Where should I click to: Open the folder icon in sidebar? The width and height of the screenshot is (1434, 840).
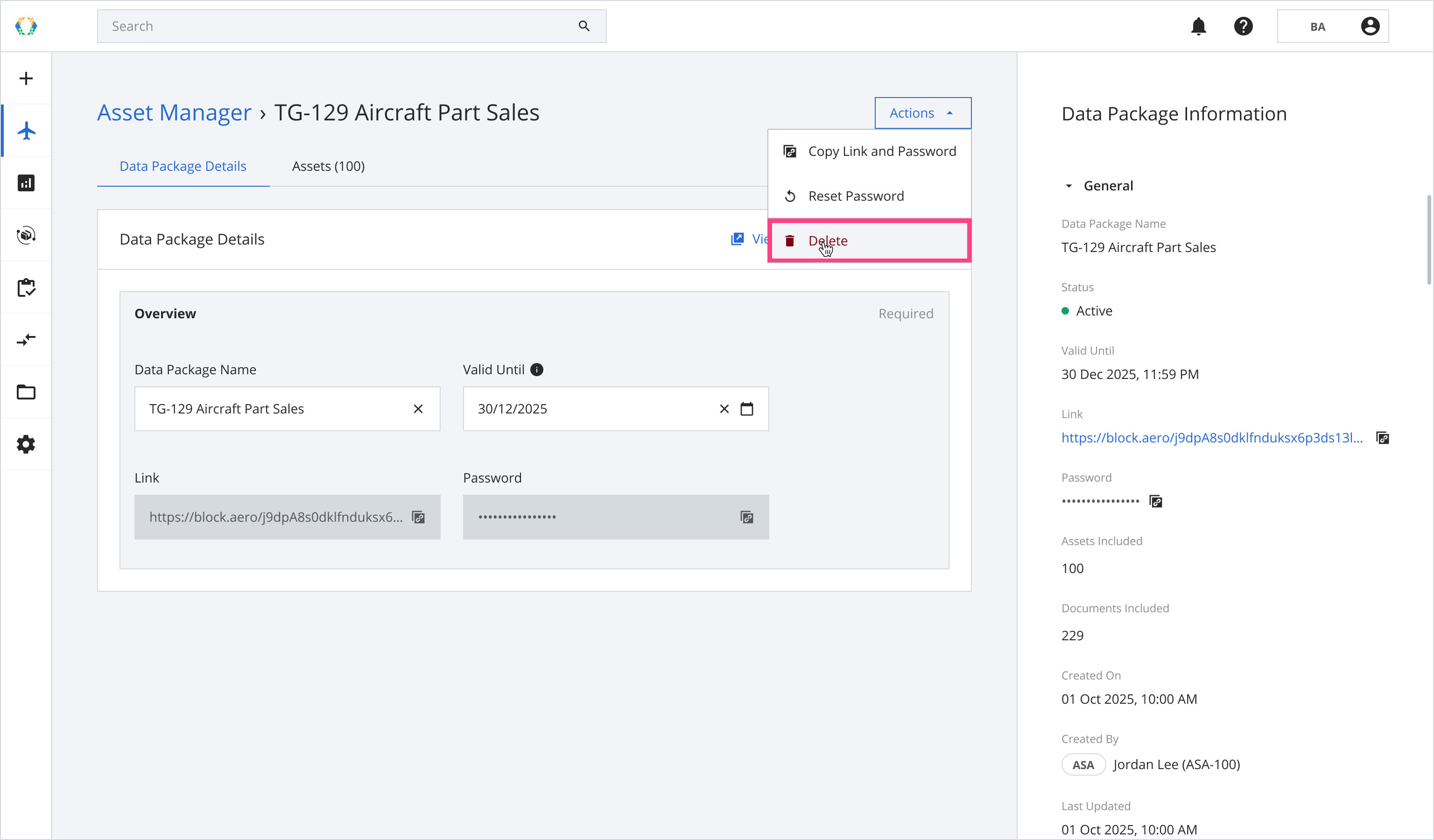tap(26, 392)
